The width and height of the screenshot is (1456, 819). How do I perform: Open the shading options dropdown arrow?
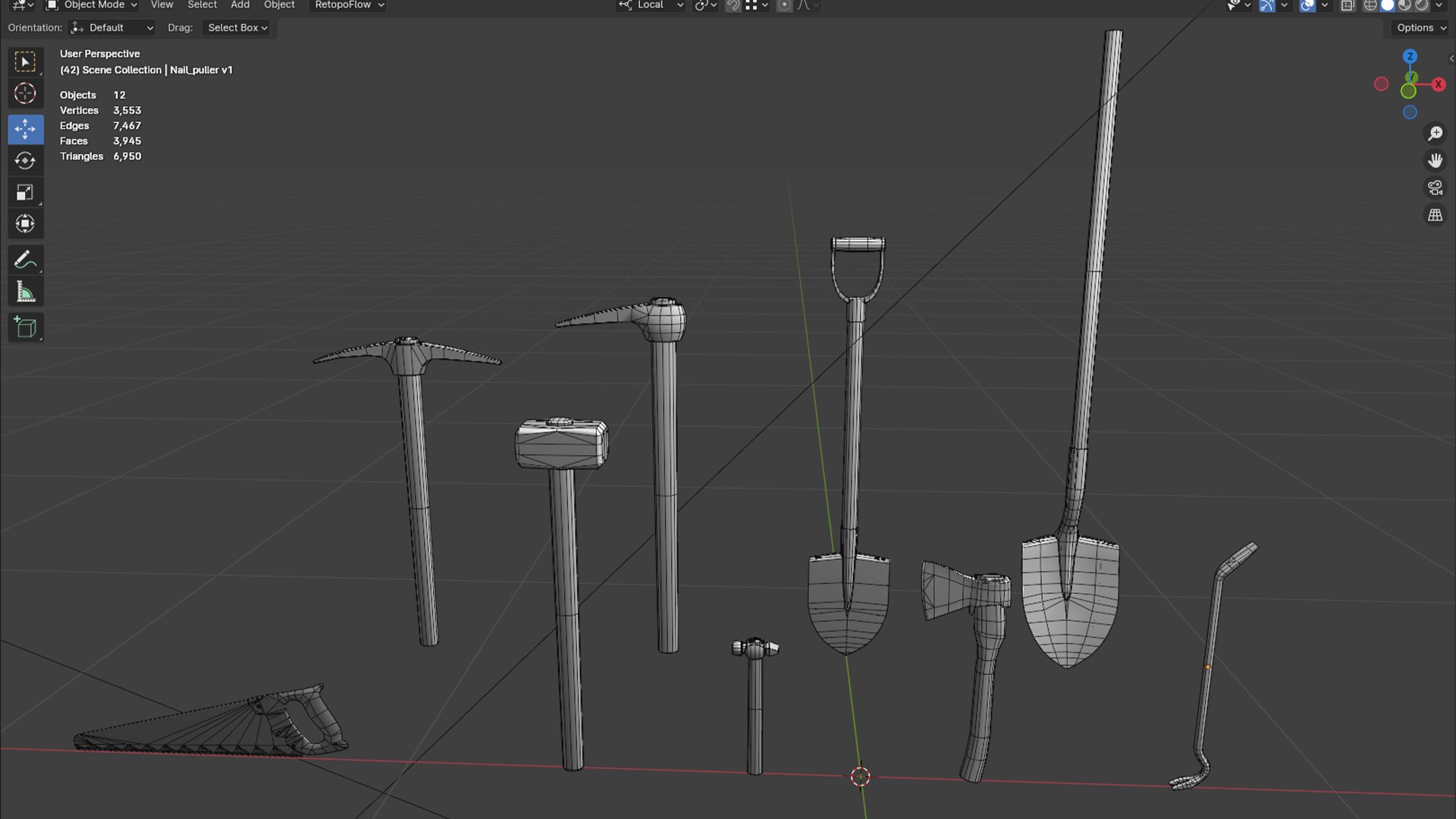tap(1439, 5)
